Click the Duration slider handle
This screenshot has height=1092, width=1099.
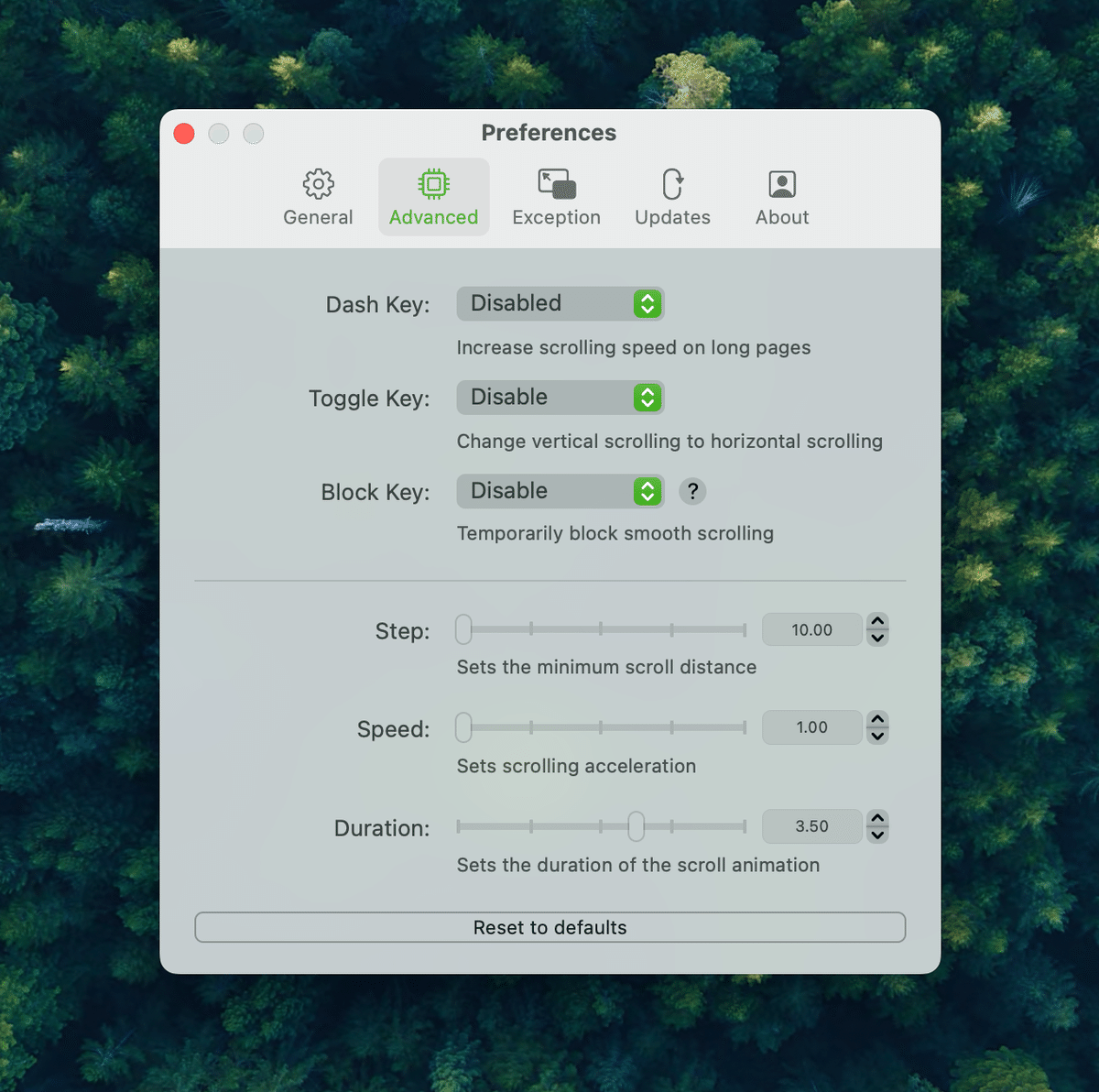636,826
